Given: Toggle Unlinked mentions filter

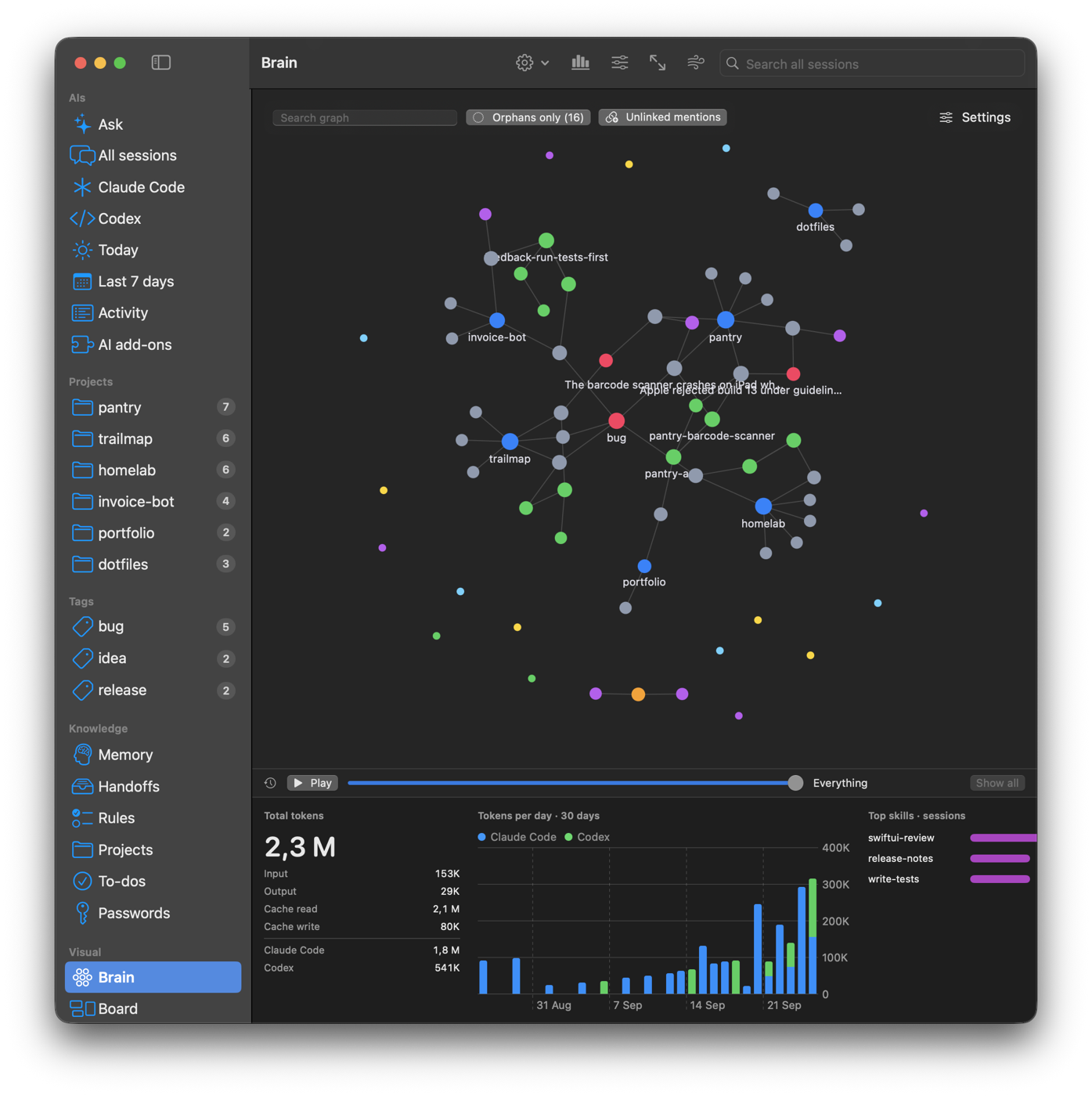Looking at the screenshot, I should (x=663, y=117).
